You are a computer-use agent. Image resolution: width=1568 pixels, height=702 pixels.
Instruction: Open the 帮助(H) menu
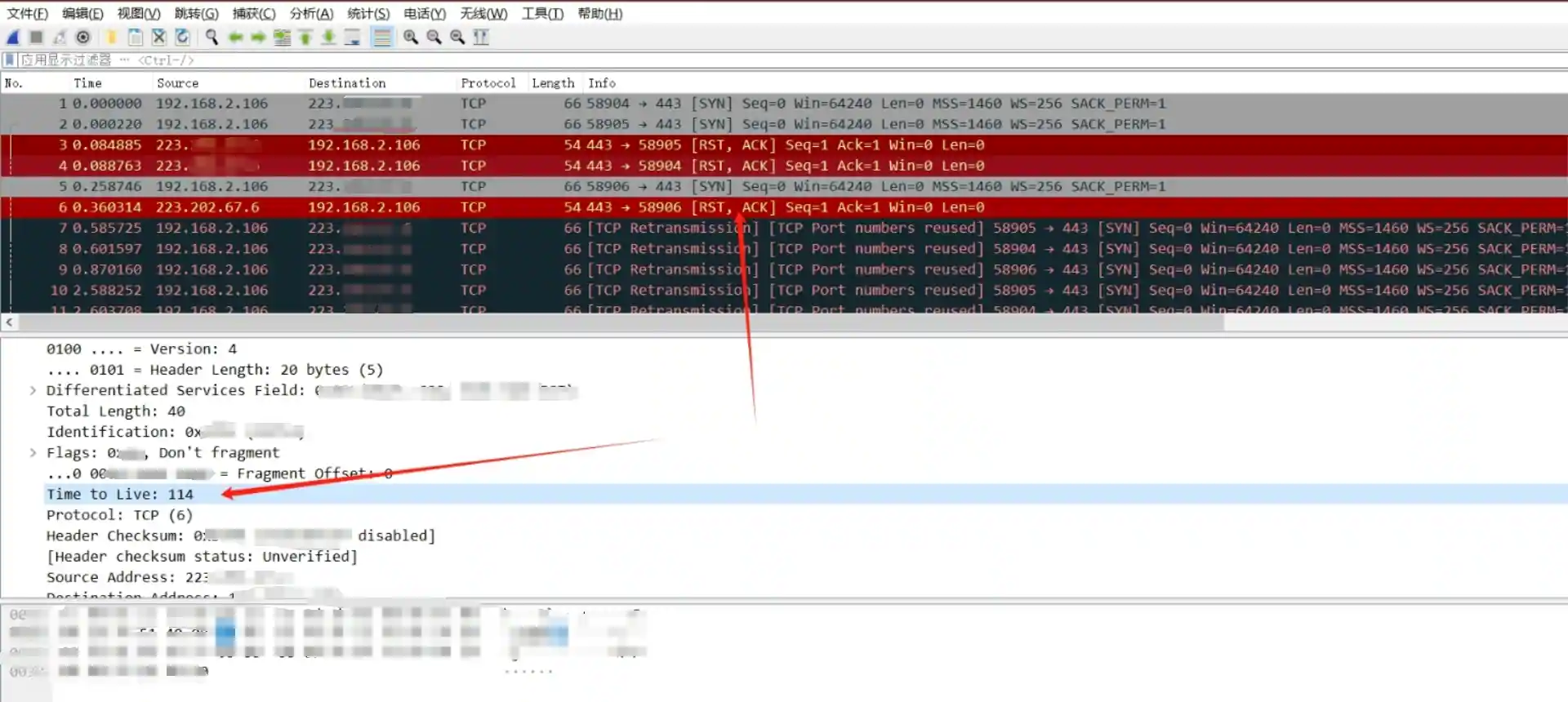599,13
